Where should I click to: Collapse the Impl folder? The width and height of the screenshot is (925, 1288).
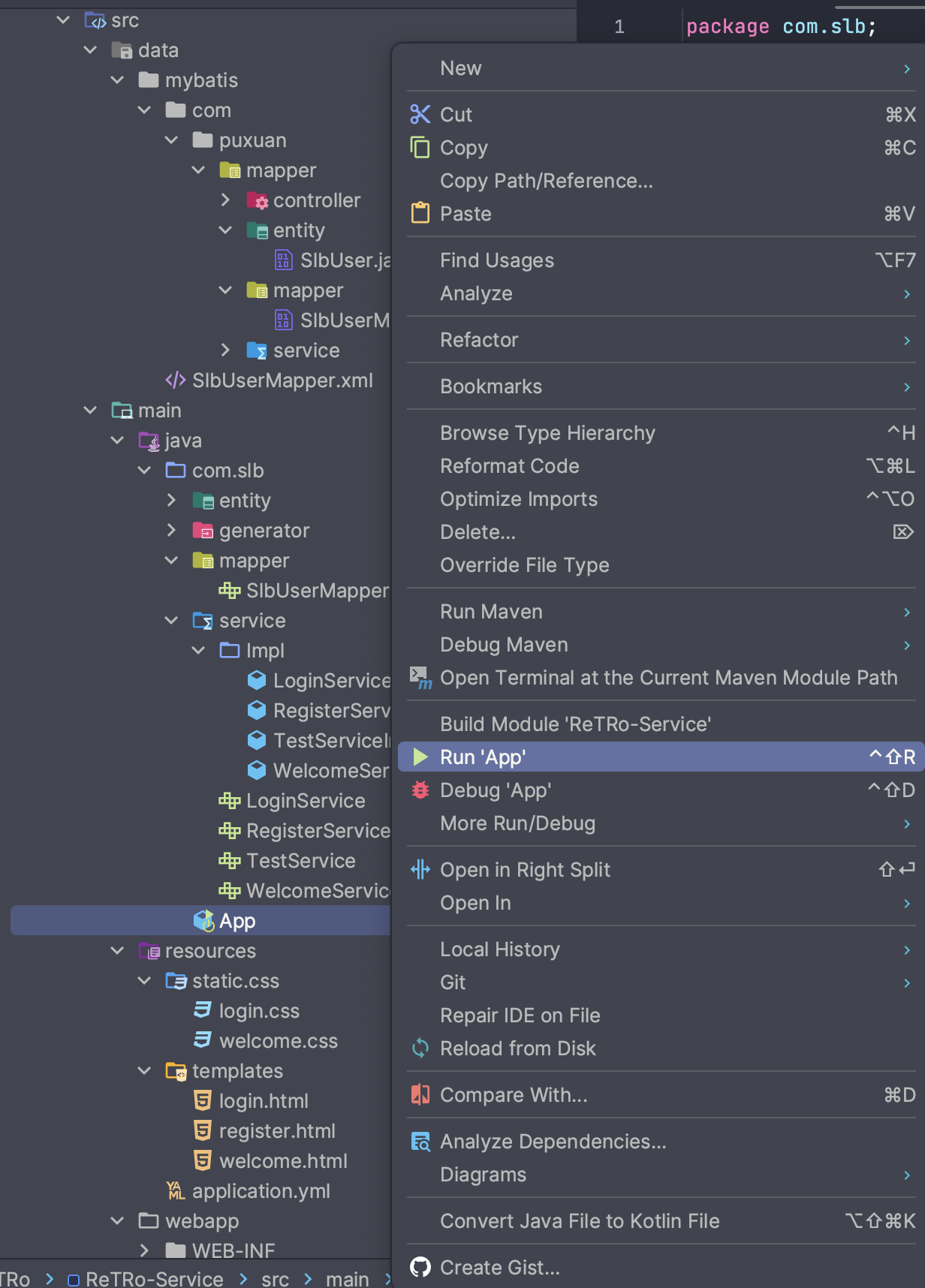click(x=198, y=650)
